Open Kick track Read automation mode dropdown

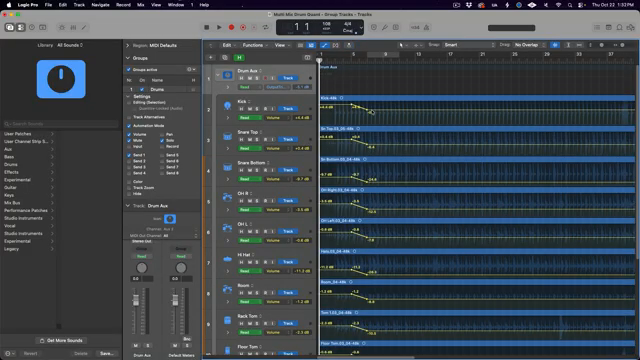pos(249,118)
